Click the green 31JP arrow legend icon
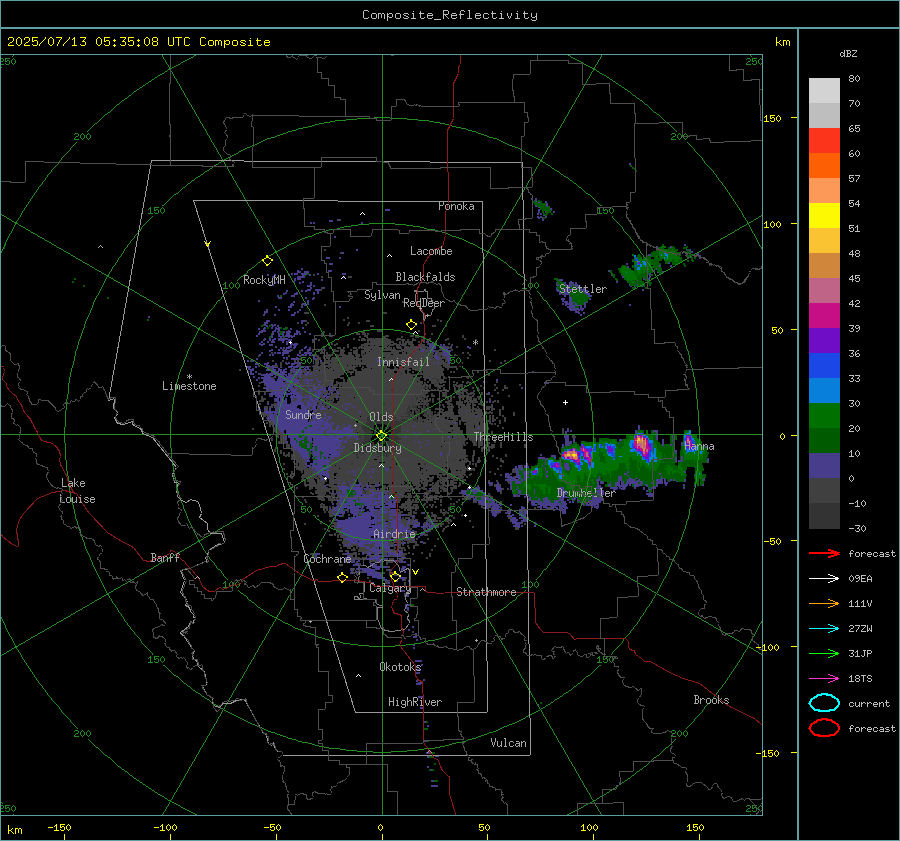 (x=824, y=653)
